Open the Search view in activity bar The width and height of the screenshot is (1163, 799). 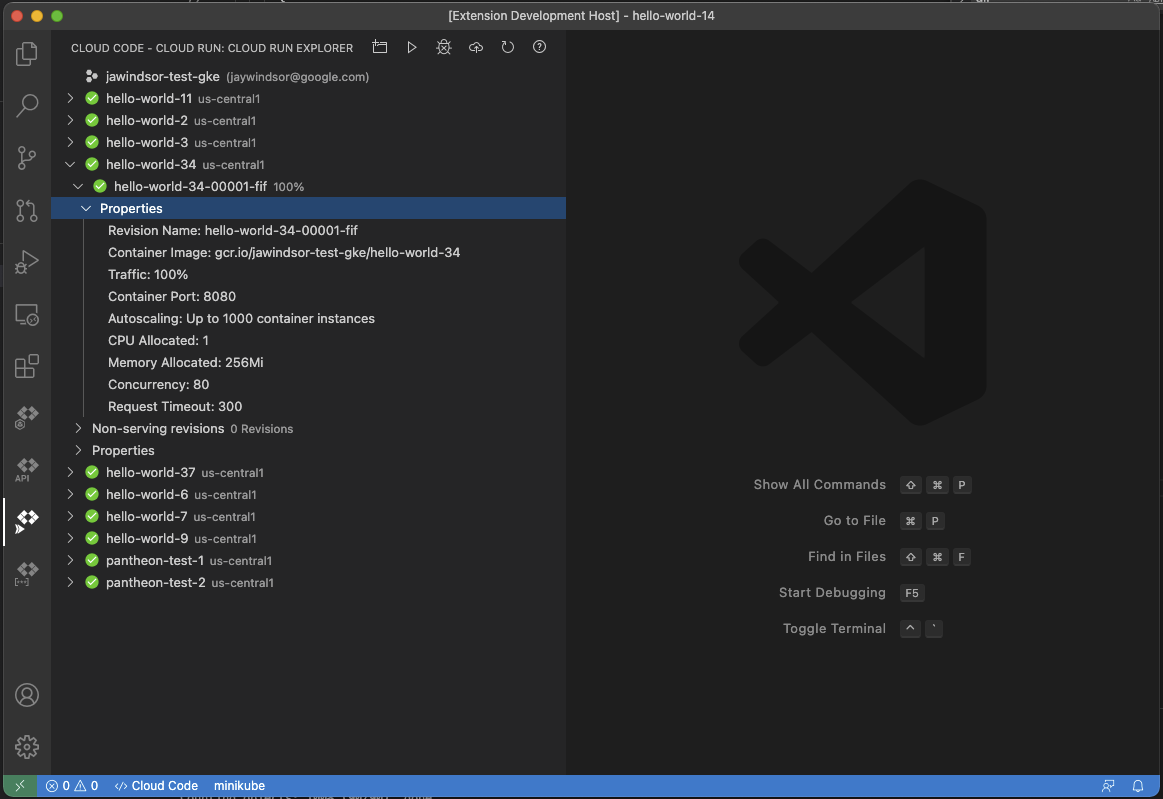pos(27,105)
